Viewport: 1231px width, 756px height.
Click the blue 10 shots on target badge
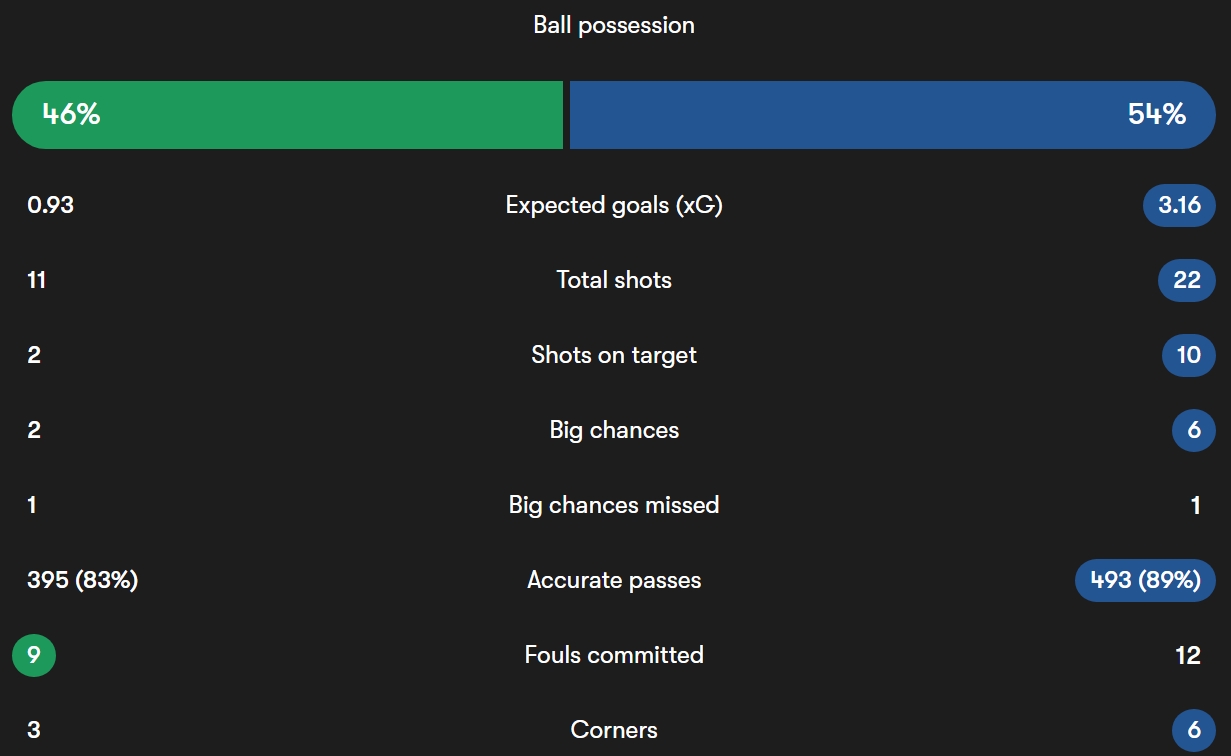pyautogui.click(x=1189, y=355)
